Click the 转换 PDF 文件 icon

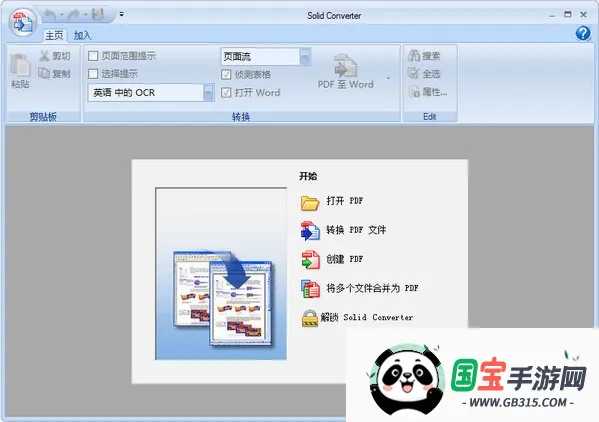310,231
